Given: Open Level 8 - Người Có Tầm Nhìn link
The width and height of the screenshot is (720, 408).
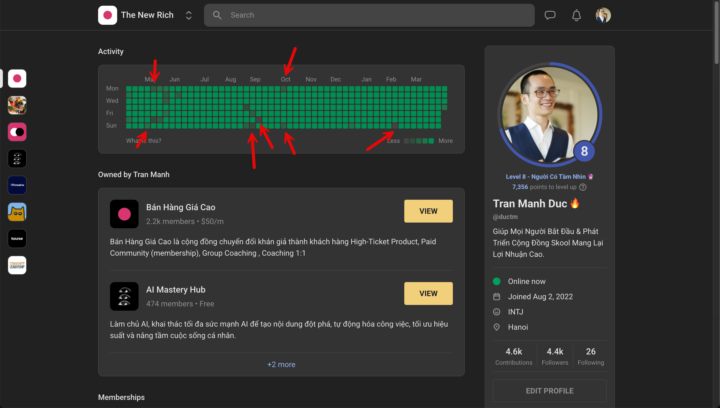Looking at the screenshot, I should 549,177.
